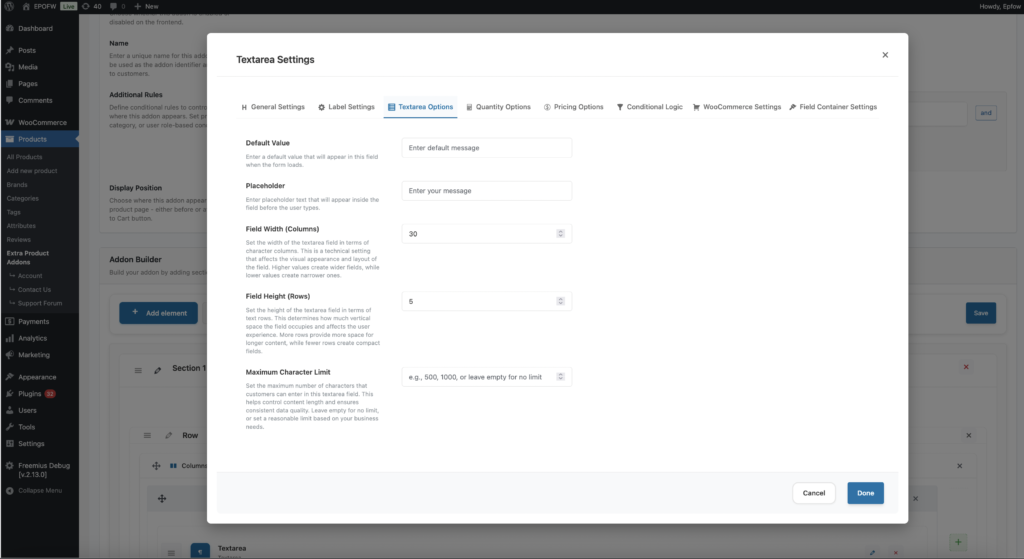Image resolution: width=1024 pixels, height=559 pixels.
Task: Click the WooCommerce Settings cart icon
Action: (696, 107)
